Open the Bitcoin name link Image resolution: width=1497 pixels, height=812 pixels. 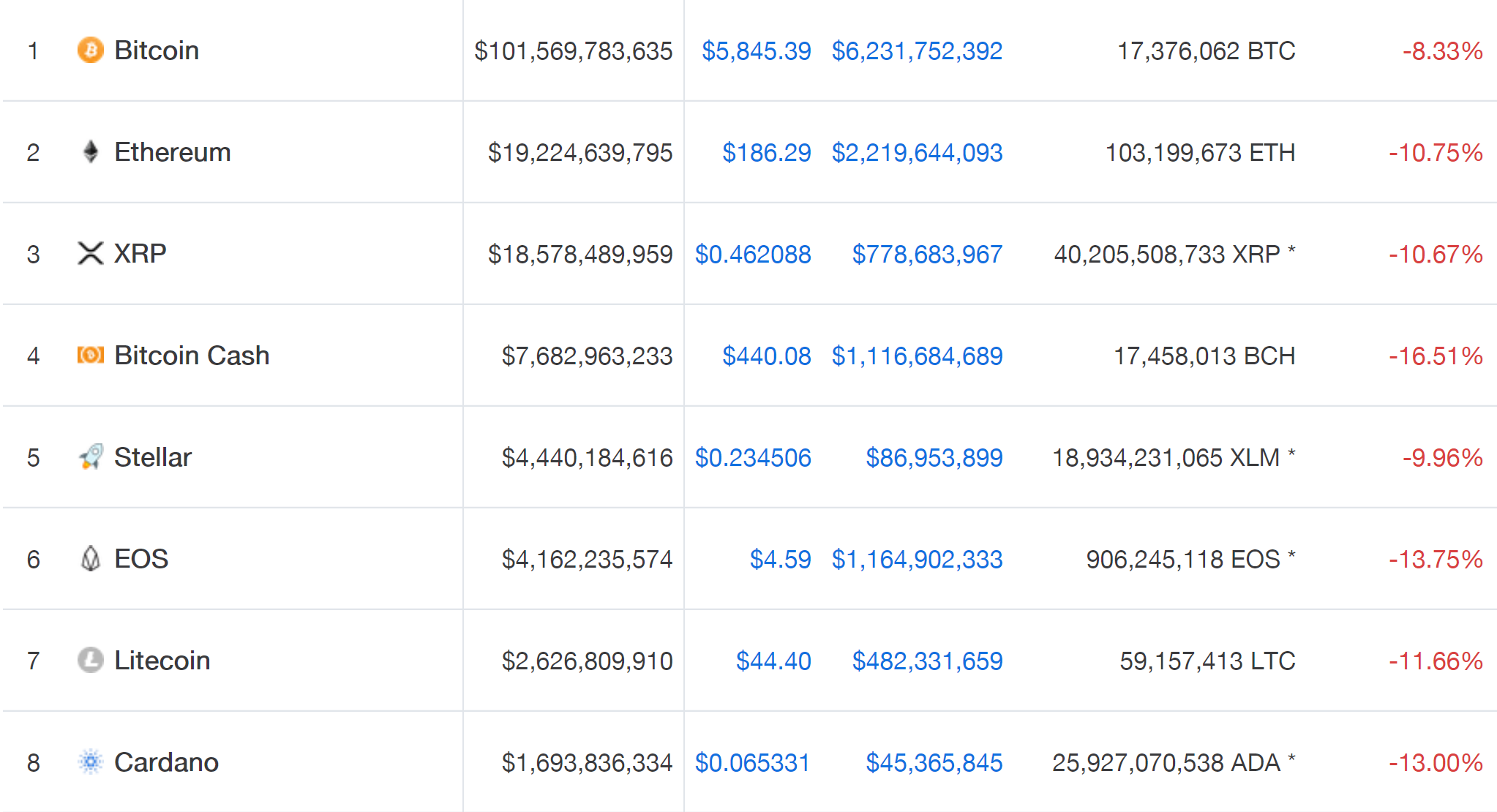click(157, 50)
